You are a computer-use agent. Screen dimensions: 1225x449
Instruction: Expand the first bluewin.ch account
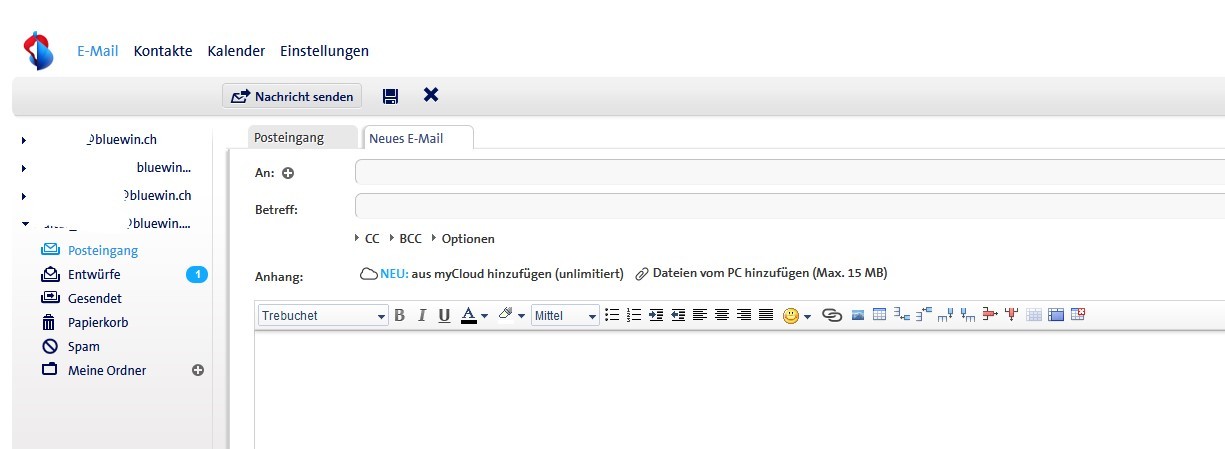pyautogui.click(x=24, y=141)
